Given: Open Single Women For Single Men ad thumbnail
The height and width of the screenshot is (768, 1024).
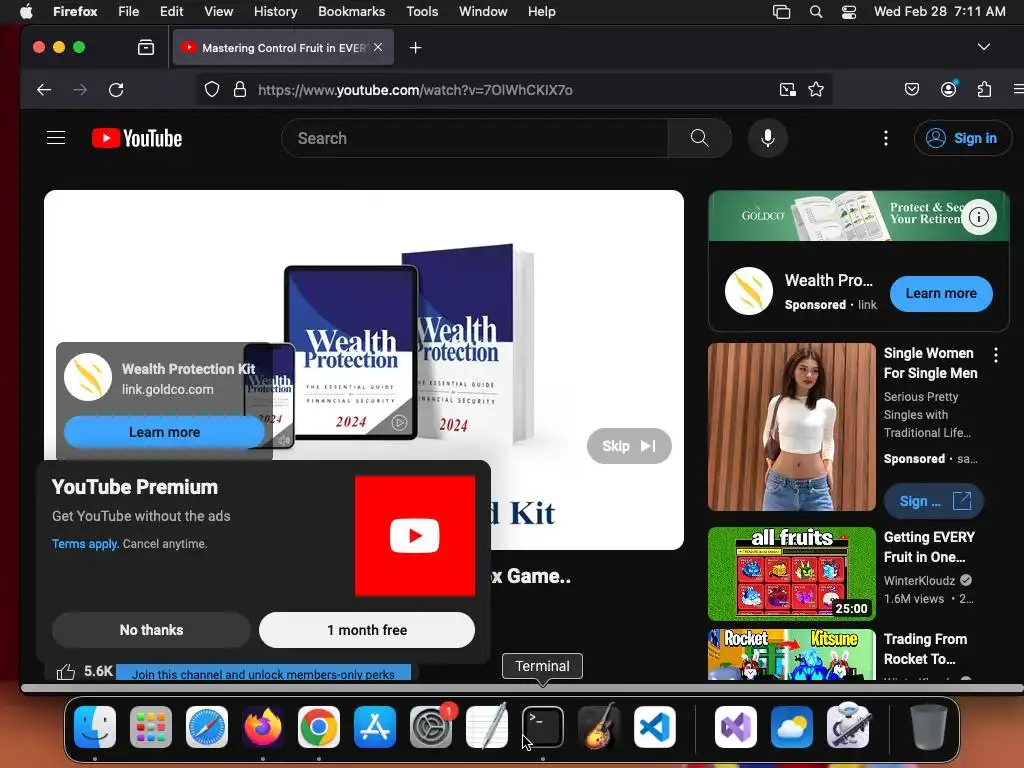Looking at the screenshot, I should (792, 426).
